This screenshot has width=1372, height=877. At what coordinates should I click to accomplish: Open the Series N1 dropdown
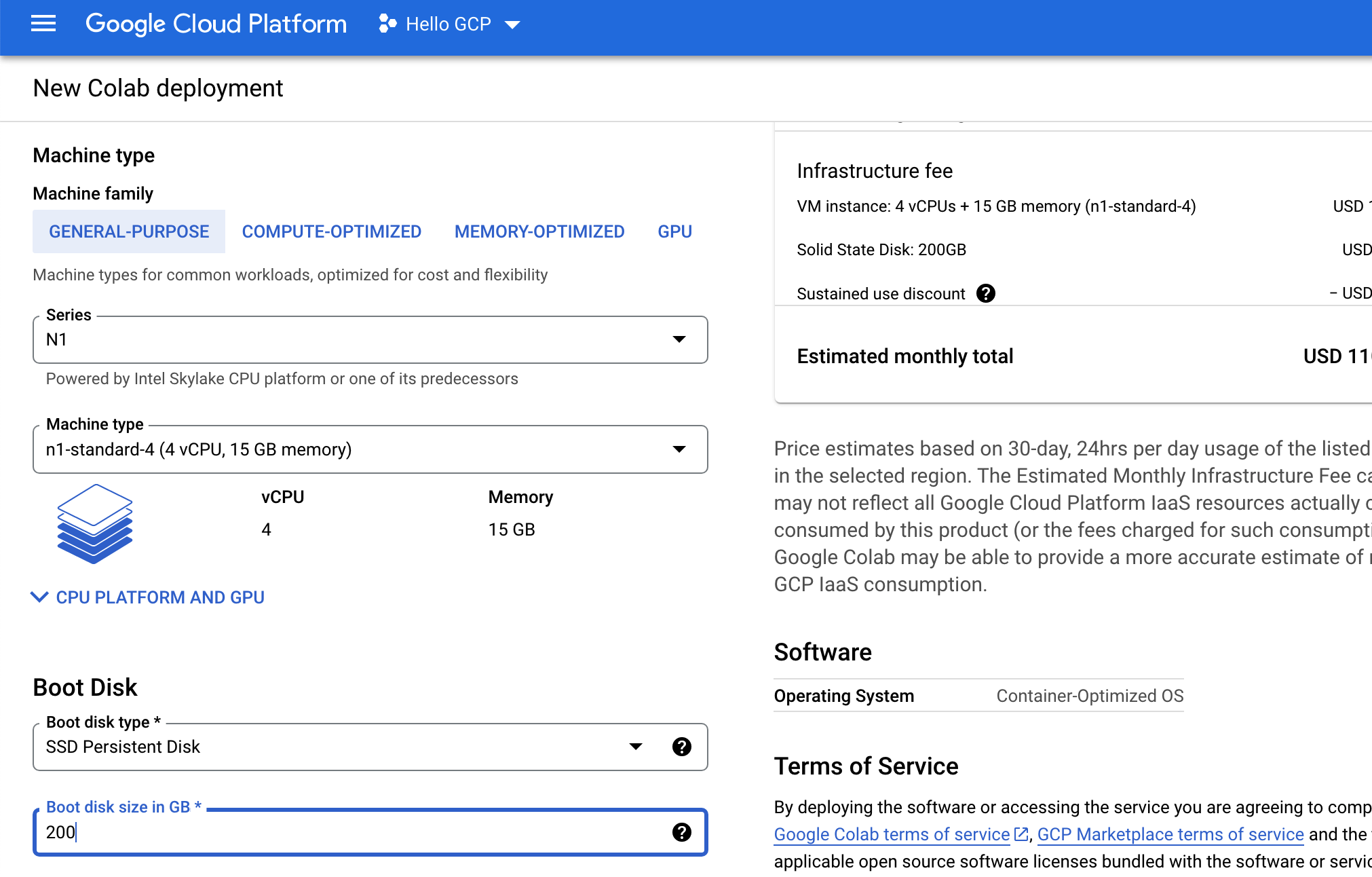click(x=370, y=339)
